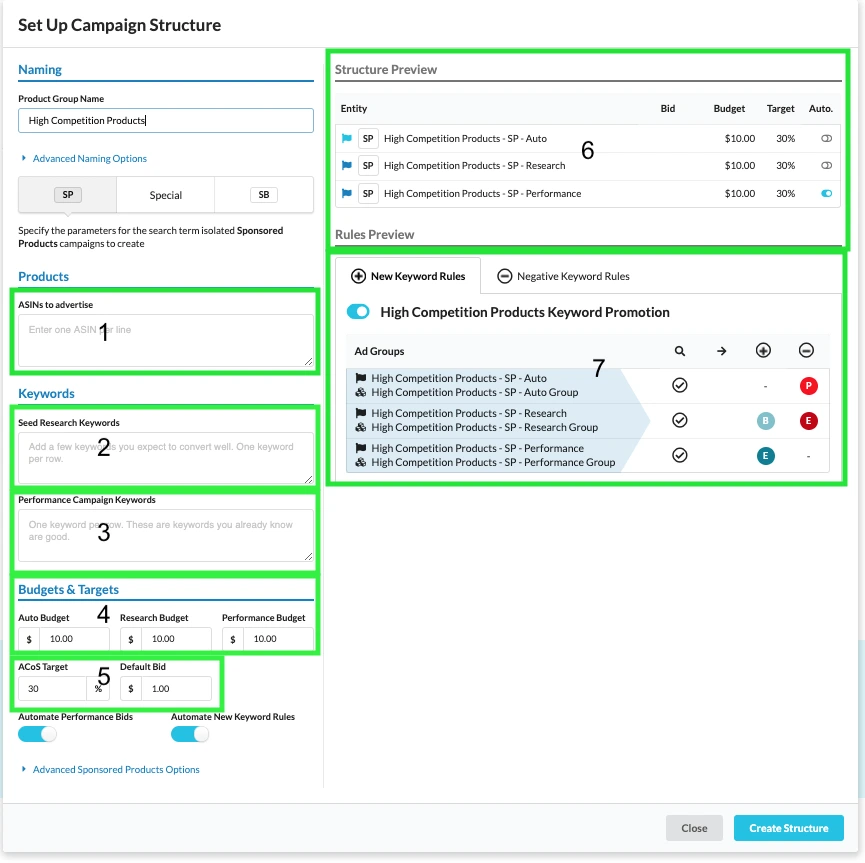Click the blue flag beside SP - Research entity
The width and height of the screenshot is (865, 863).
coord(347,166)
